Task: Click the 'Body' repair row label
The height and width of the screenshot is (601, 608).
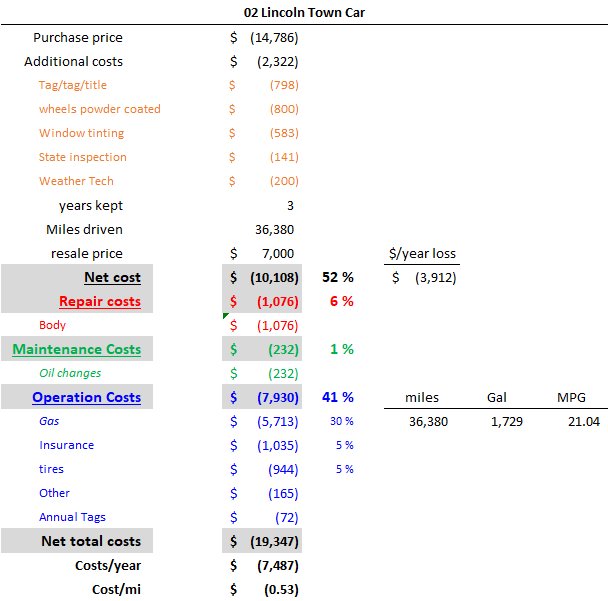Action: tap(52, 325)
